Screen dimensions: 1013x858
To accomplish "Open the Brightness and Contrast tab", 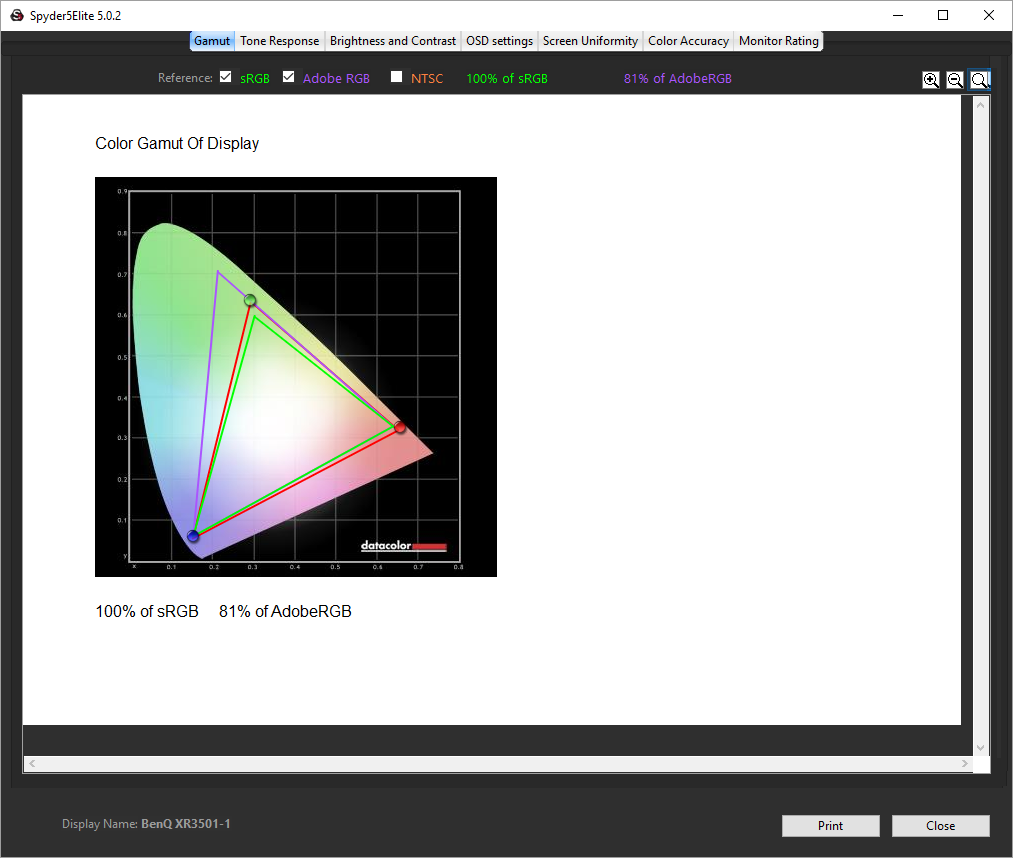I will click(392, 41).
